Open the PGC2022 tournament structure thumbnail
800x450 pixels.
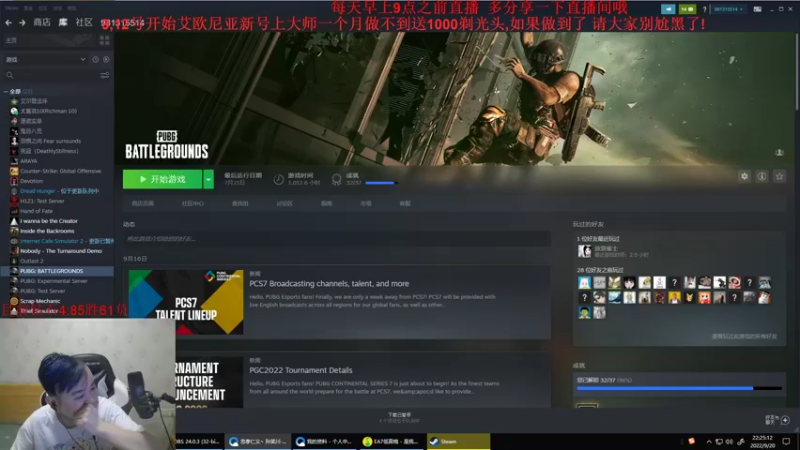click(x=209, y=382)
